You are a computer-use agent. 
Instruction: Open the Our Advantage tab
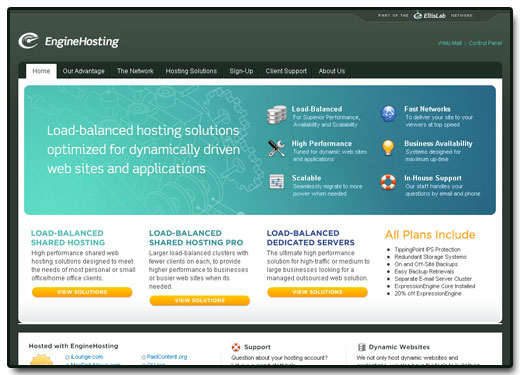pos(83,71)
